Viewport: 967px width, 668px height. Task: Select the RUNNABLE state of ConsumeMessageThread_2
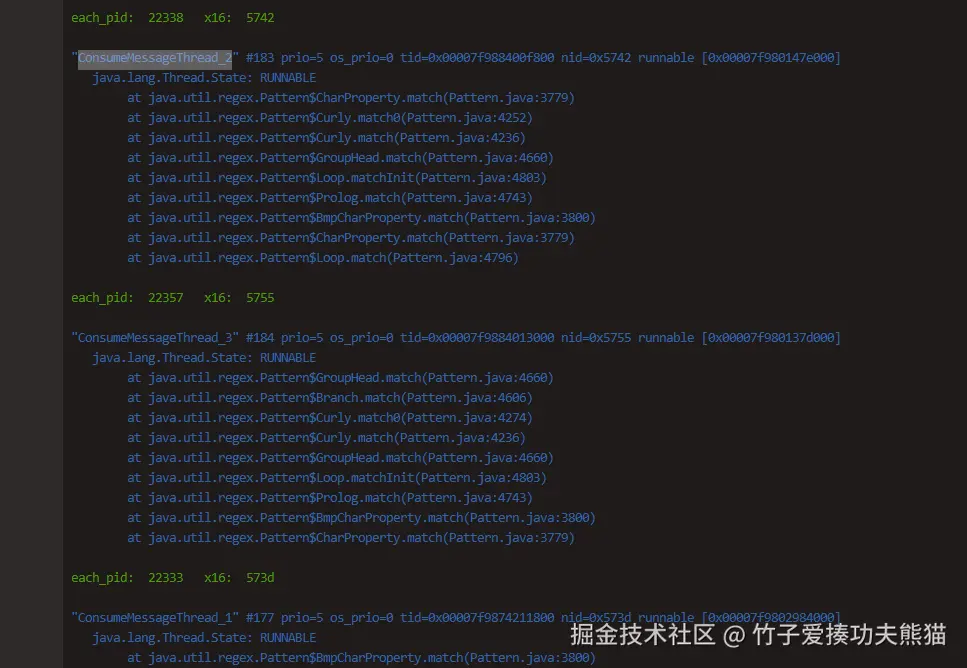tap(287, 77)
